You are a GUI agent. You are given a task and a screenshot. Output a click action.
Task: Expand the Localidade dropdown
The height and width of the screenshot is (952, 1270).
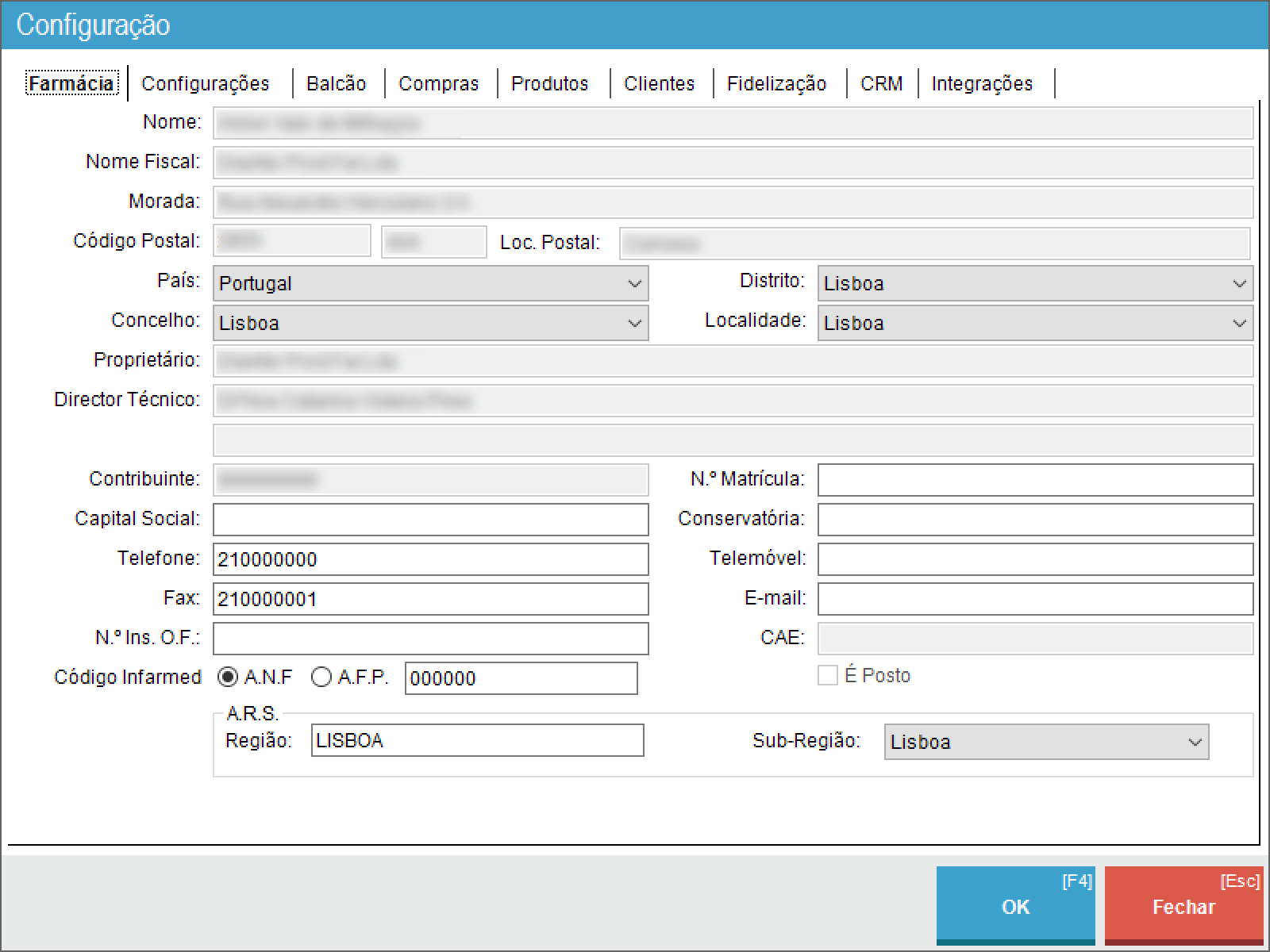(x=1034, y=323)
